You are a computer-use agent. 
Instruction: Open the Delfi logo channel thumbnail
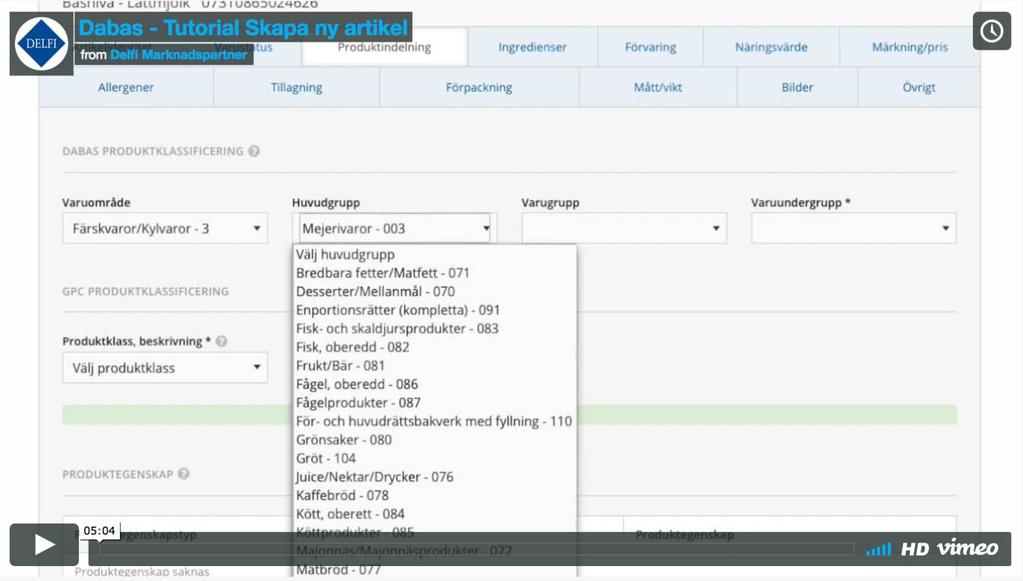(x=41, y=44)
